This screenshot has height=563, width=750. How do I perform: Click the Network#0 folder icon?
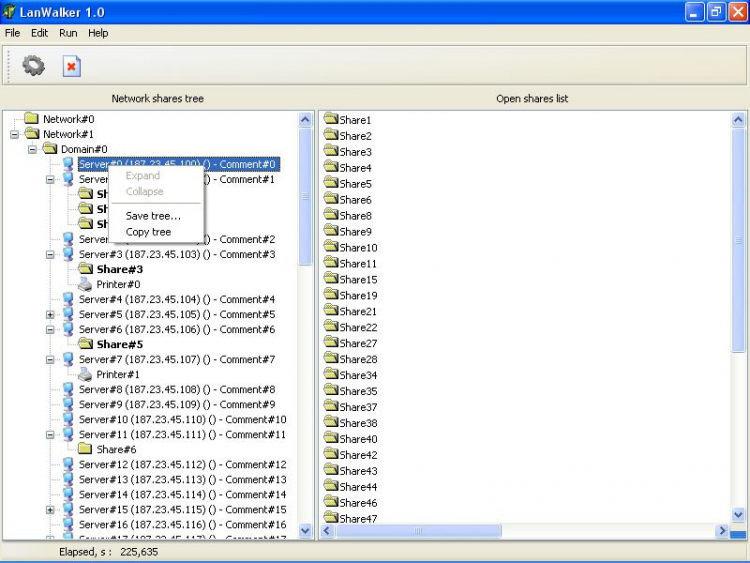pyautogui.click(x=32, y=119)
